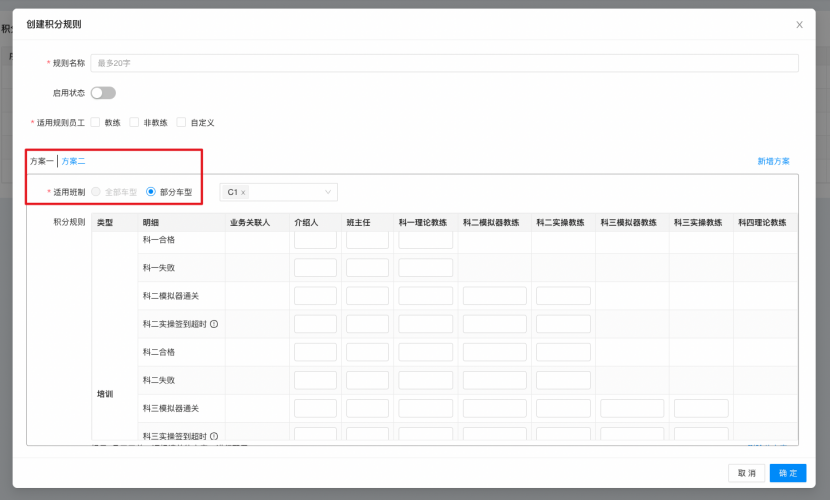Screen dimensions: 831x501
Task: Click the 新增方案 link
Action: tap(773, 161)
